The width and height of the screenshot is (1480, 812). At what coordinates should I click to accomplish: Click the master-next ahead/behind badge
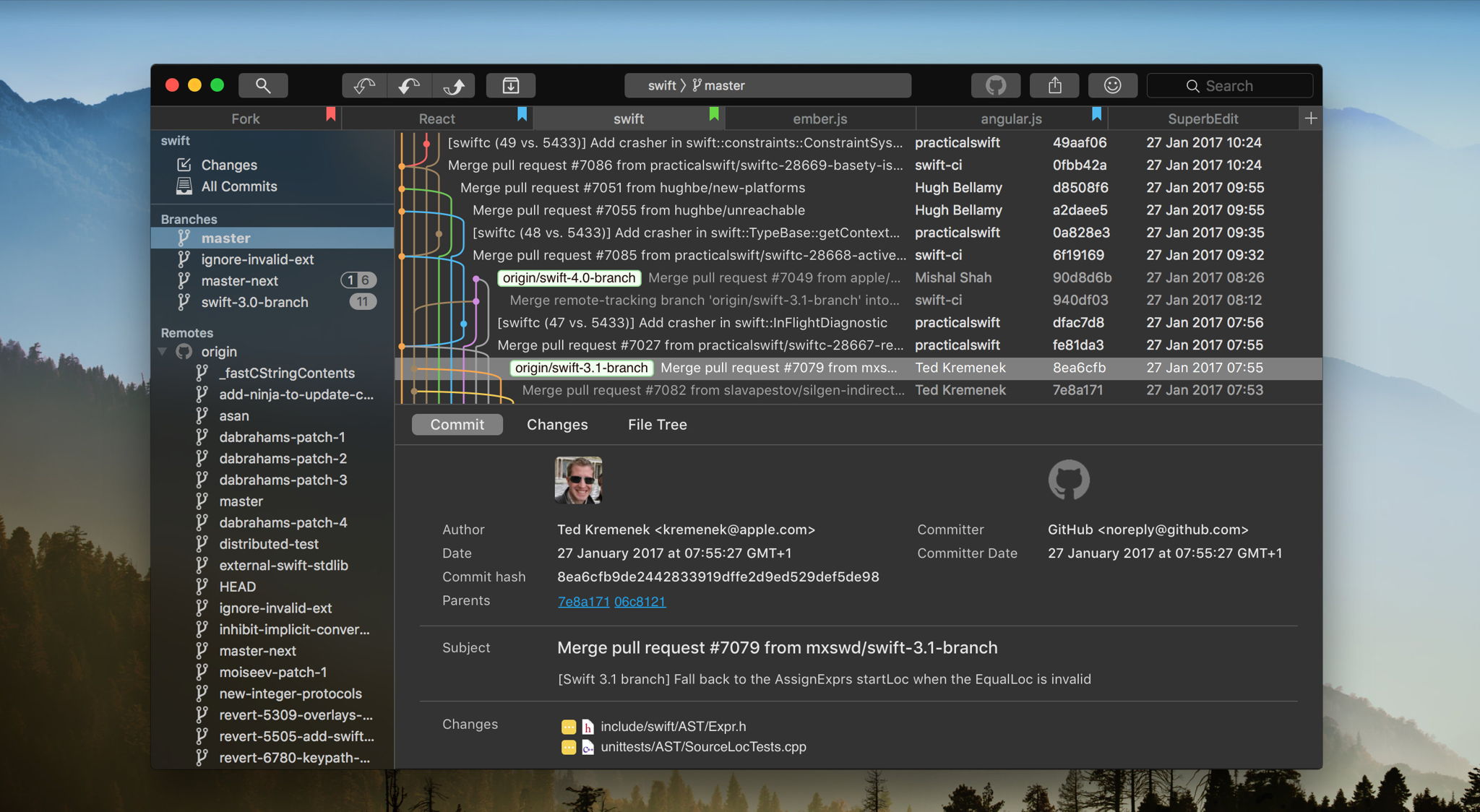(358, 280)
